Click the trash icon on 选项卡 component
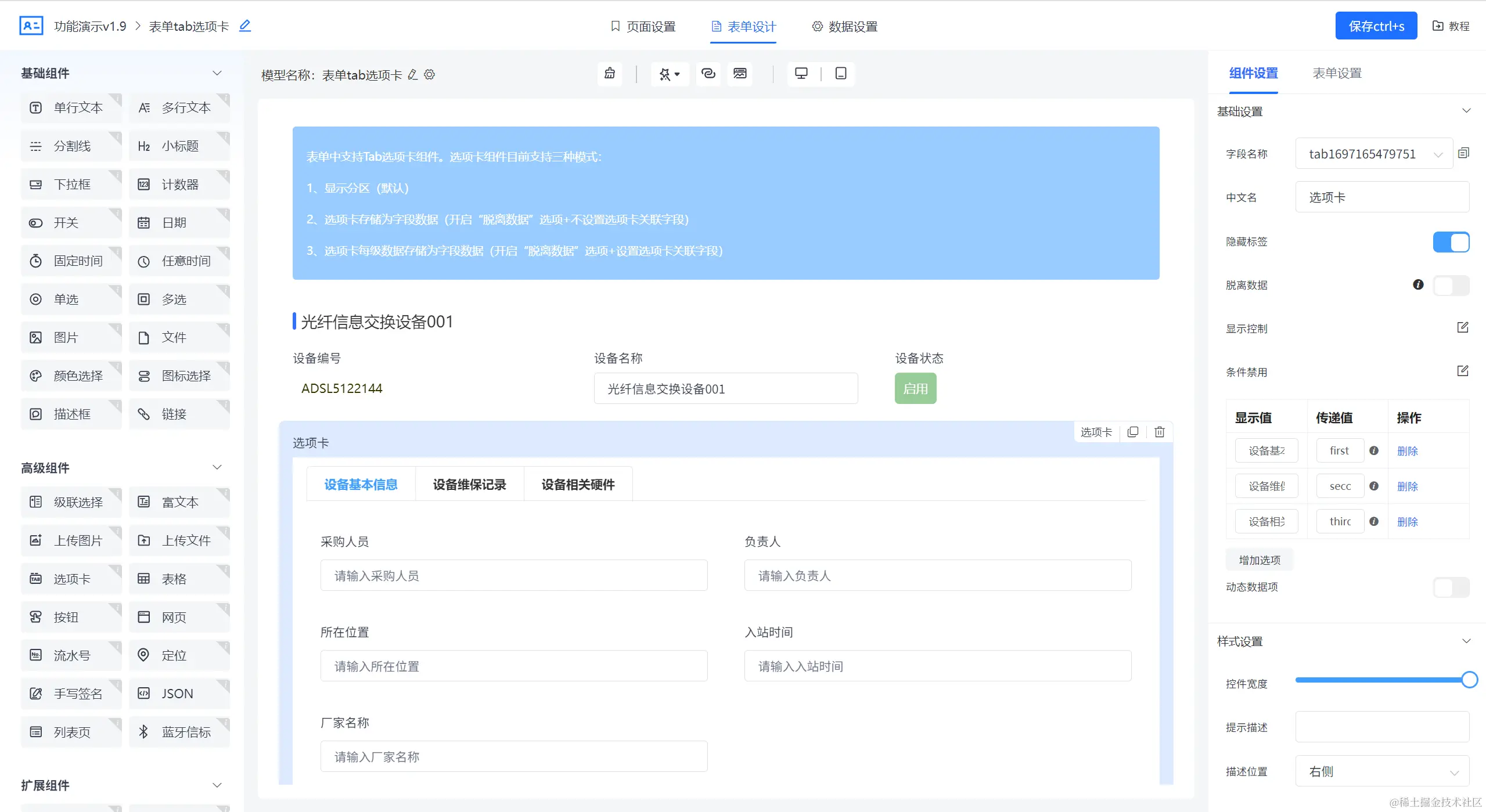Image resolution: width=1486 pixels, height=812 pixels. [1159, 432]
